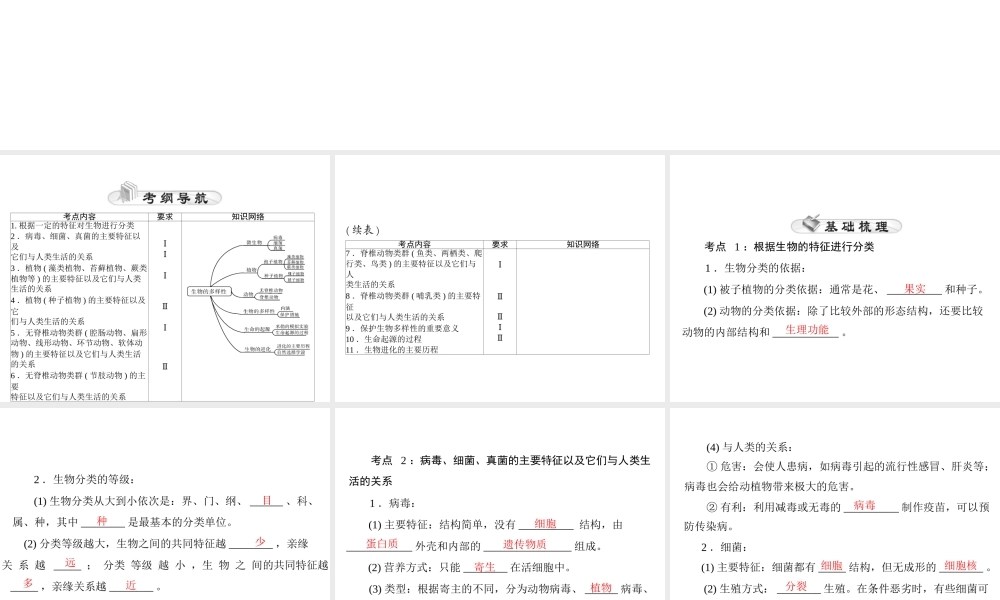Click the red answer 近
Image resolution: width=1000 pixels, height=600 pixels.
[131, 585]
